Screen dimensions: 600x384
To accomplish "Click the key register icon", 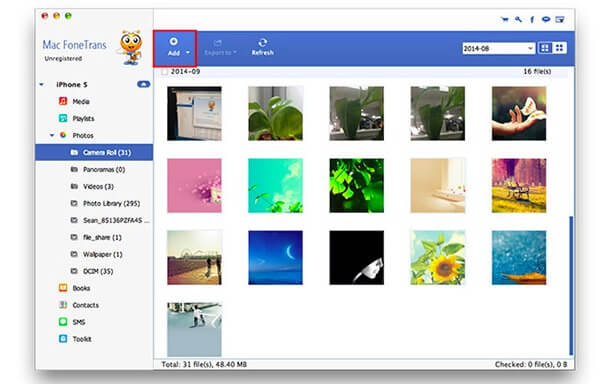I will (x=518, y=19).
